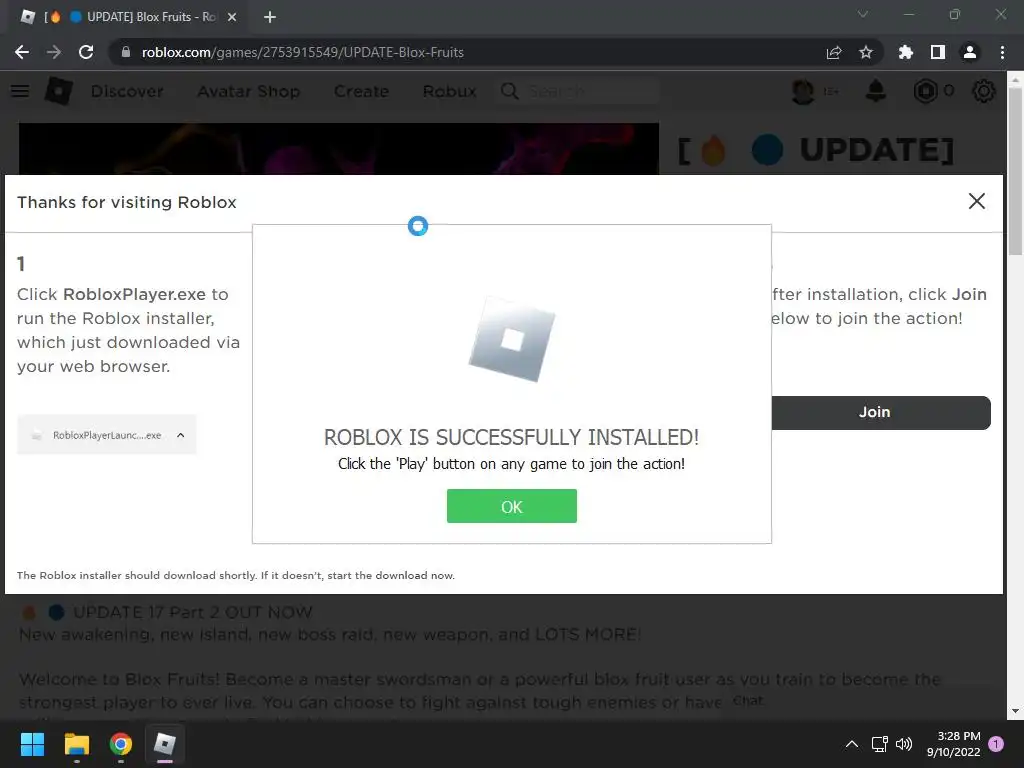The image size is (1024, 768).
Task: Click the browser forward arrow
Action: point(54,52)
